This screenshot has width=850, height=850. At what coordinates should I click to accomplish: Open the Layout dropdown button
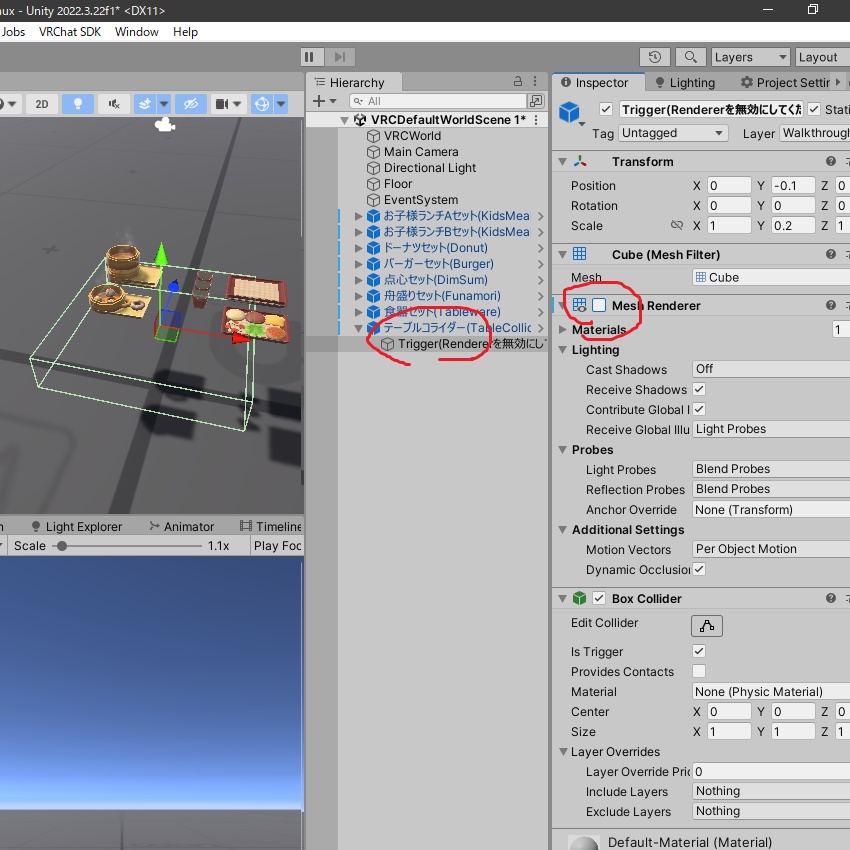tap(822, 57)
